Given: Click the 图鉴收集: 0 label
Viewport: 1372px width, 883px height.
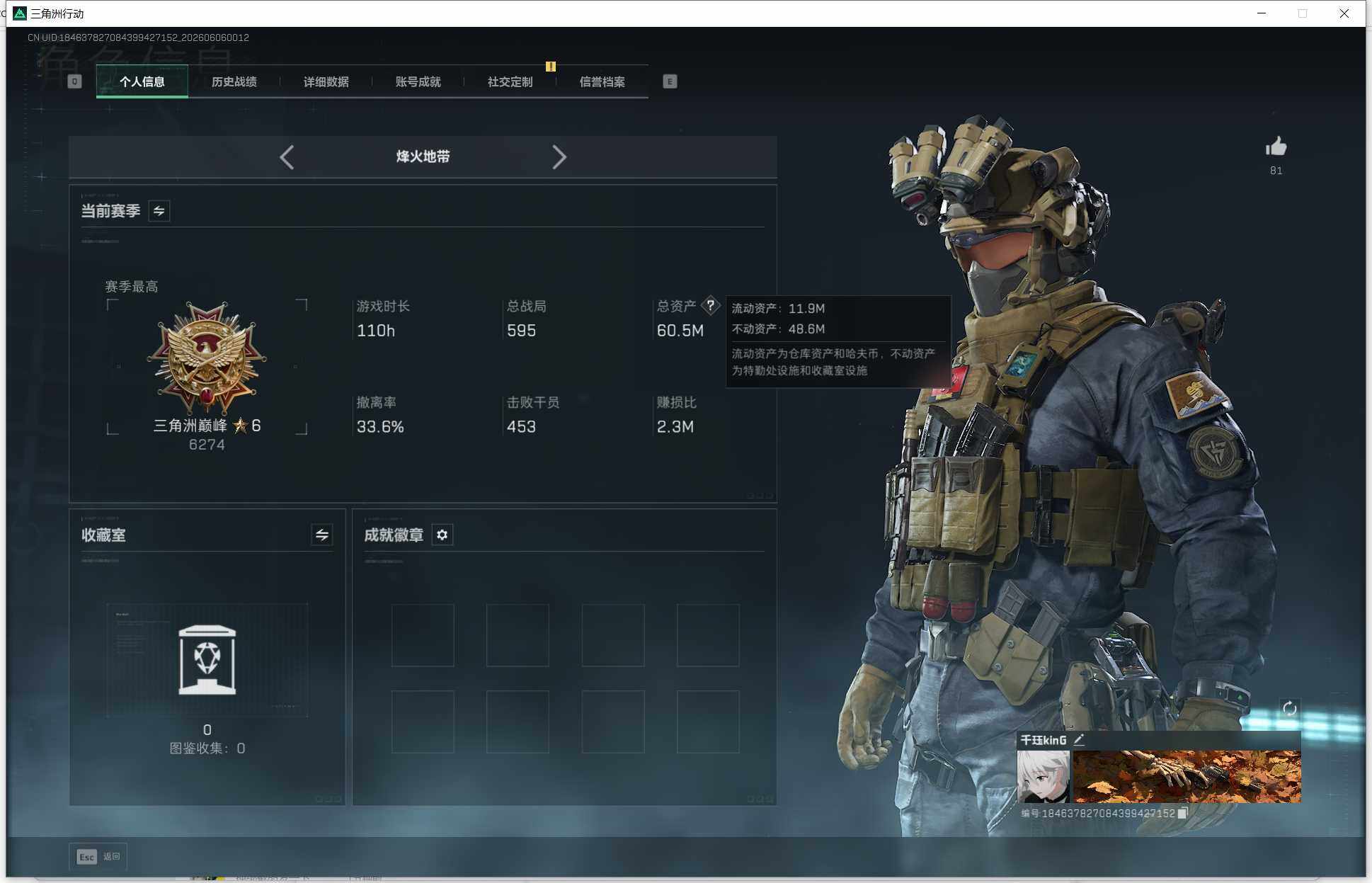Looking at the screenshot, I should (207, 748).
